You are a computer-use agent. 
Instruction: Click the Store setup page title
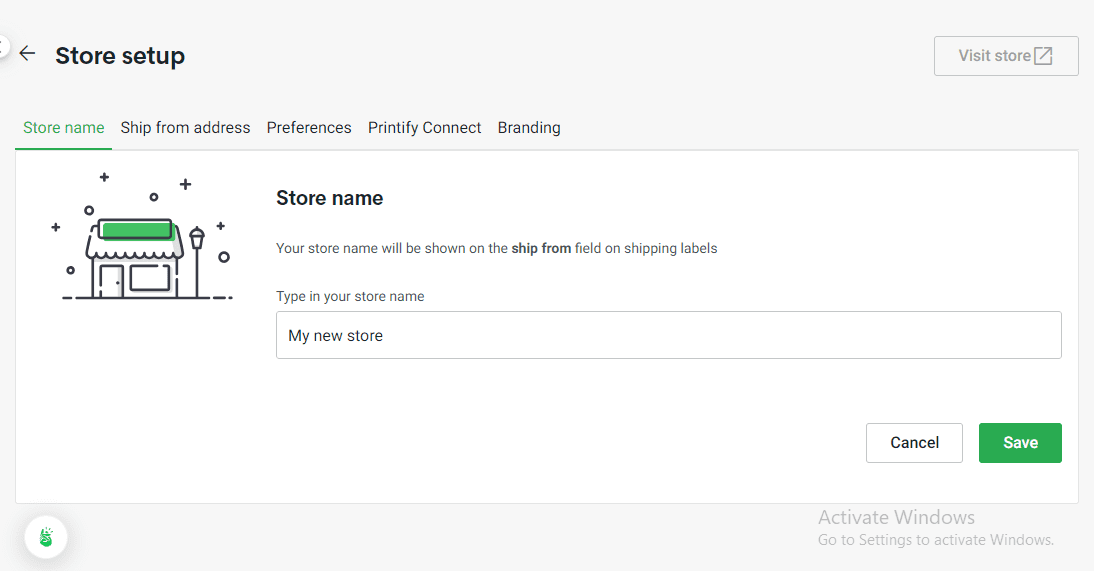point(120,56)
